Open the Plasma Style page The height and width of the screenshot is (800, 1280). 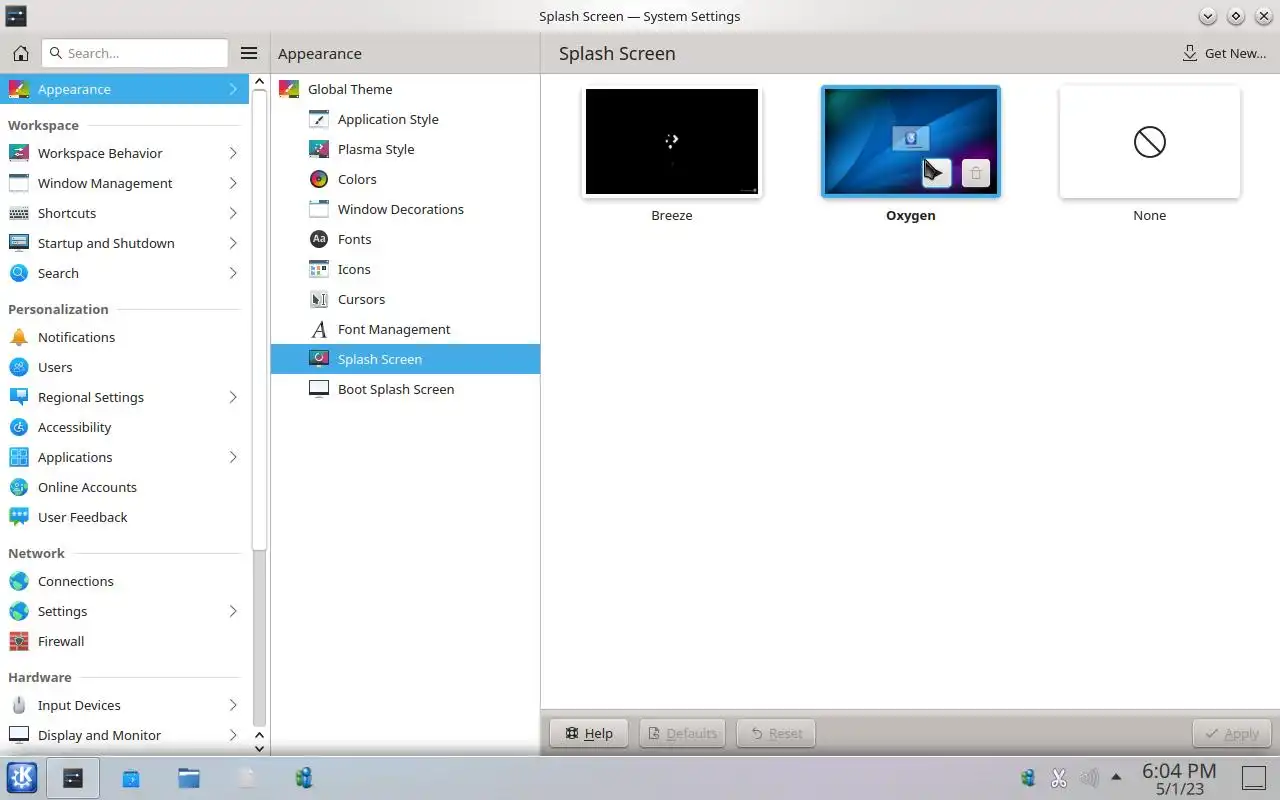coord(405,149)
